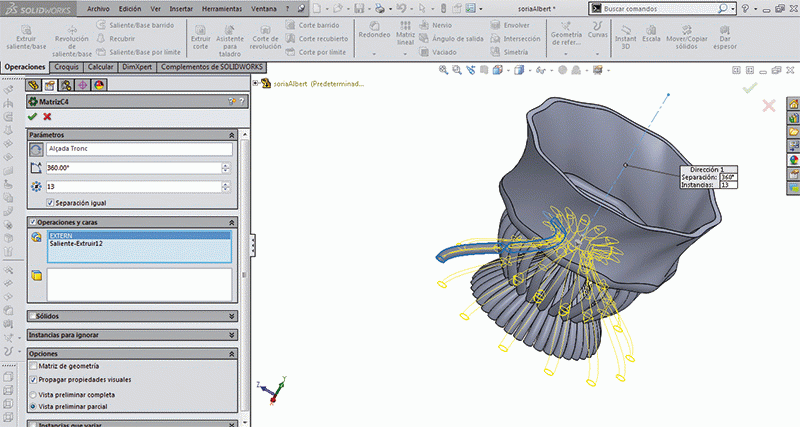Screen dimensions: 800x427
Task: Select the Simetría mirror tool
Action: pos(510,50)
